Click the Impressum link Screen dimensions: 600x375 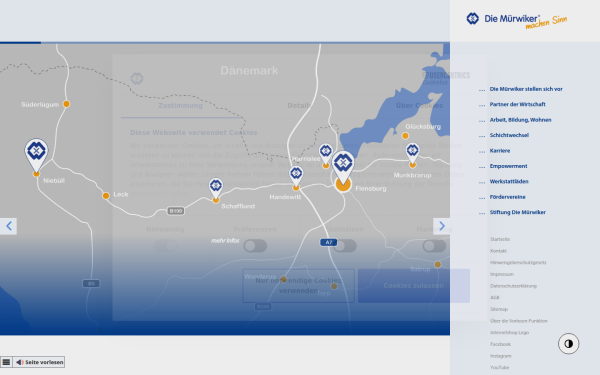[502, 274]
